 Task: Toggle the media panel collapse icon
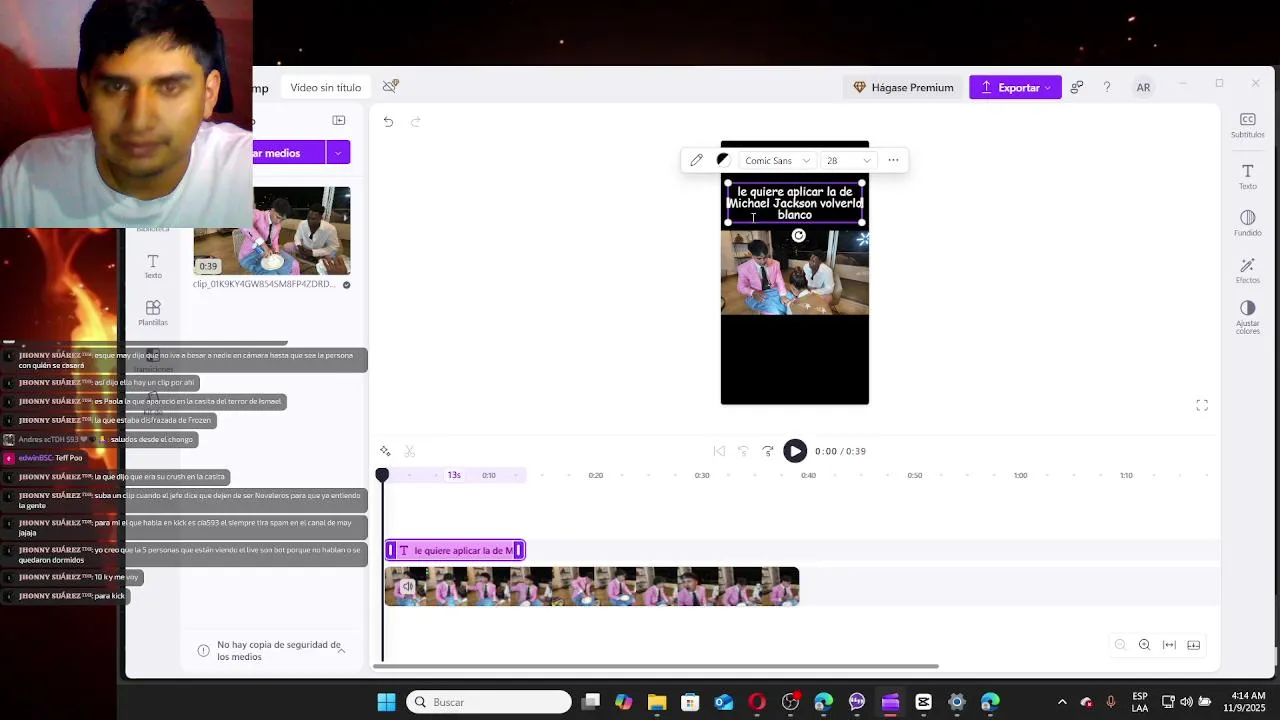coord(339,120)
